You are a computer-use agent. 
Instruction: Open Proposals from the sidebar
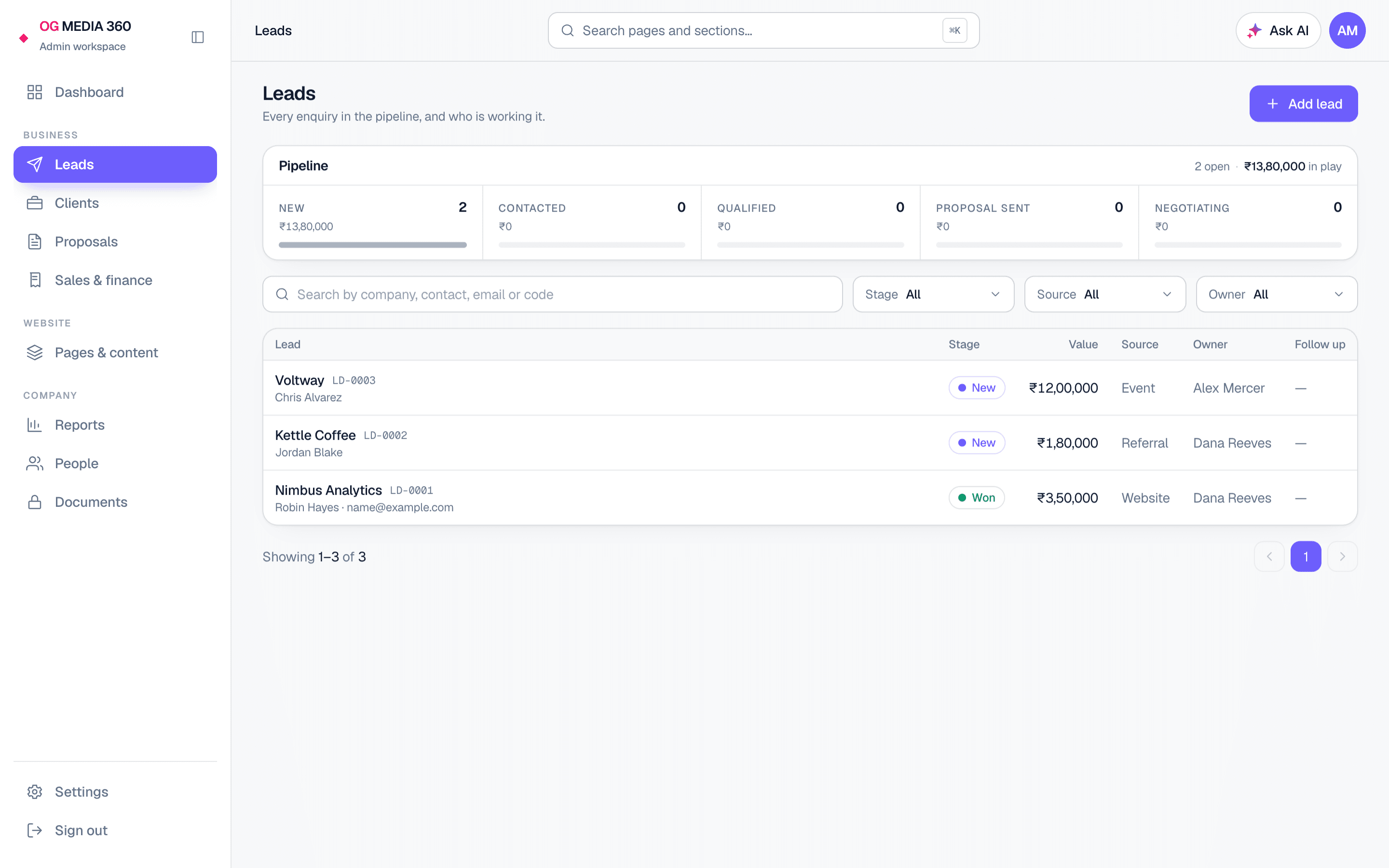coord(115,242)
